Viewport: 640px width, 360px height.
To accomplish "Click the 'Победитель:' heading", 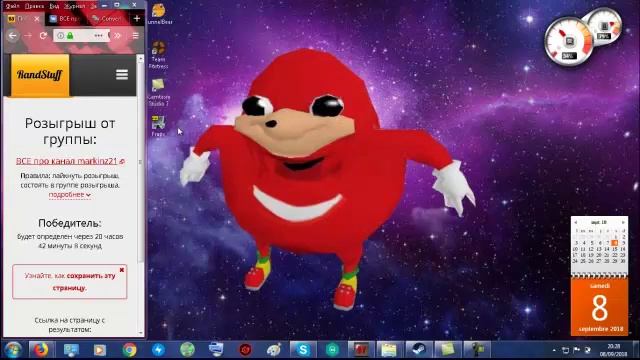I will click(x=70, y=223).
